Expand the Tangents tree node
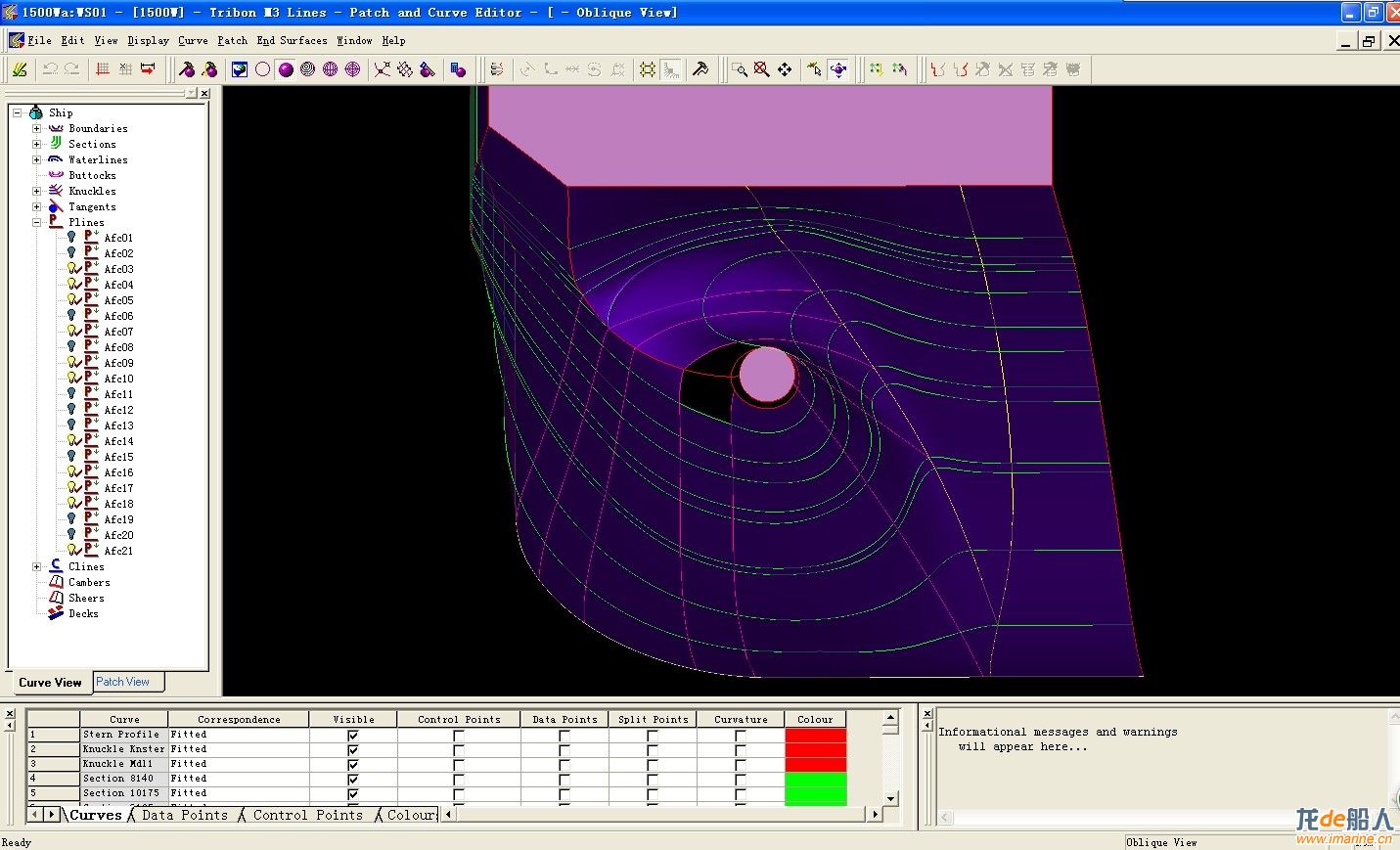1400x850 pixels. (x=36, y=206)
